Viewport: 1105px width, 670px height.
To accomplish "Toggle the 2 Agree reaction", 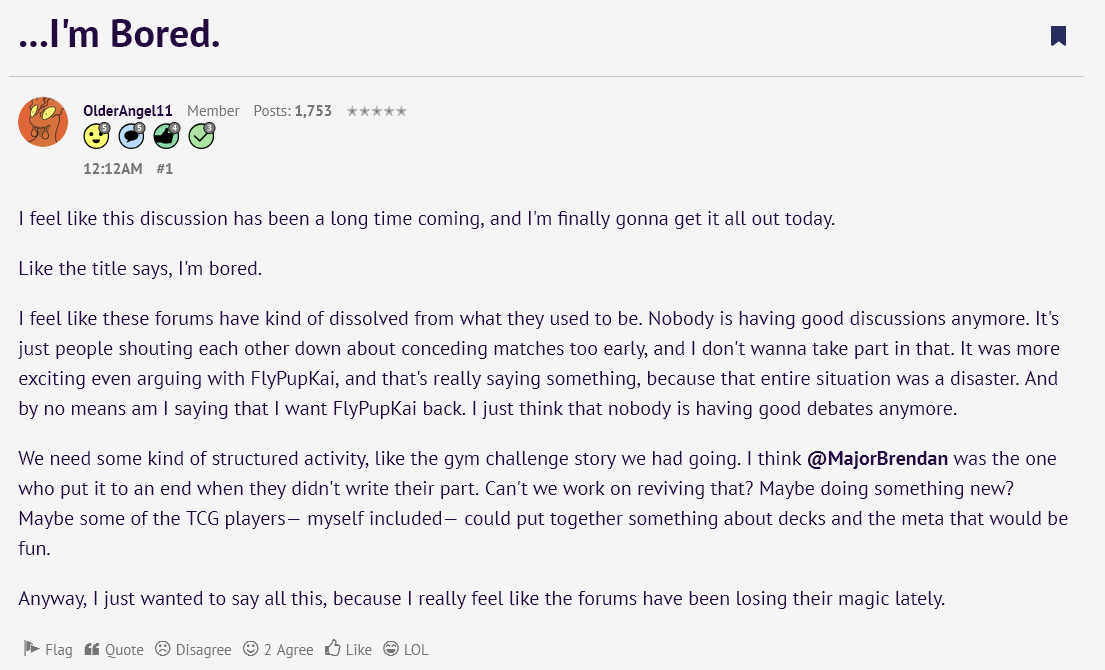I will click(278, 649).
